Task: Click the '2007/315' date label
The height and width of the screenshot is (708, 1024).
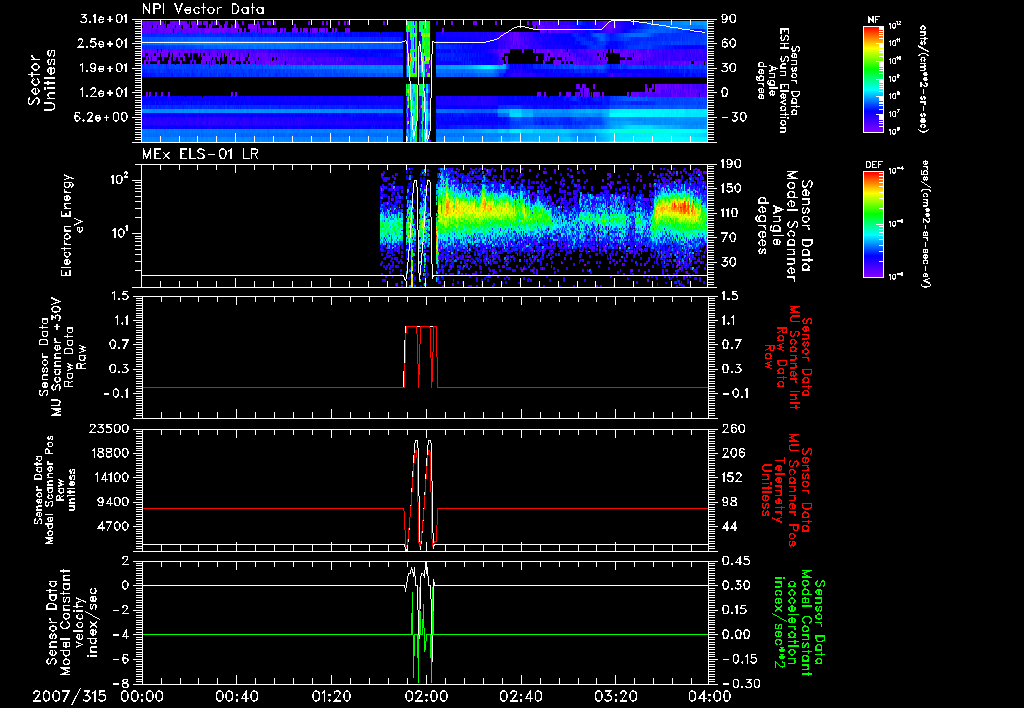Action: point(69,696)
